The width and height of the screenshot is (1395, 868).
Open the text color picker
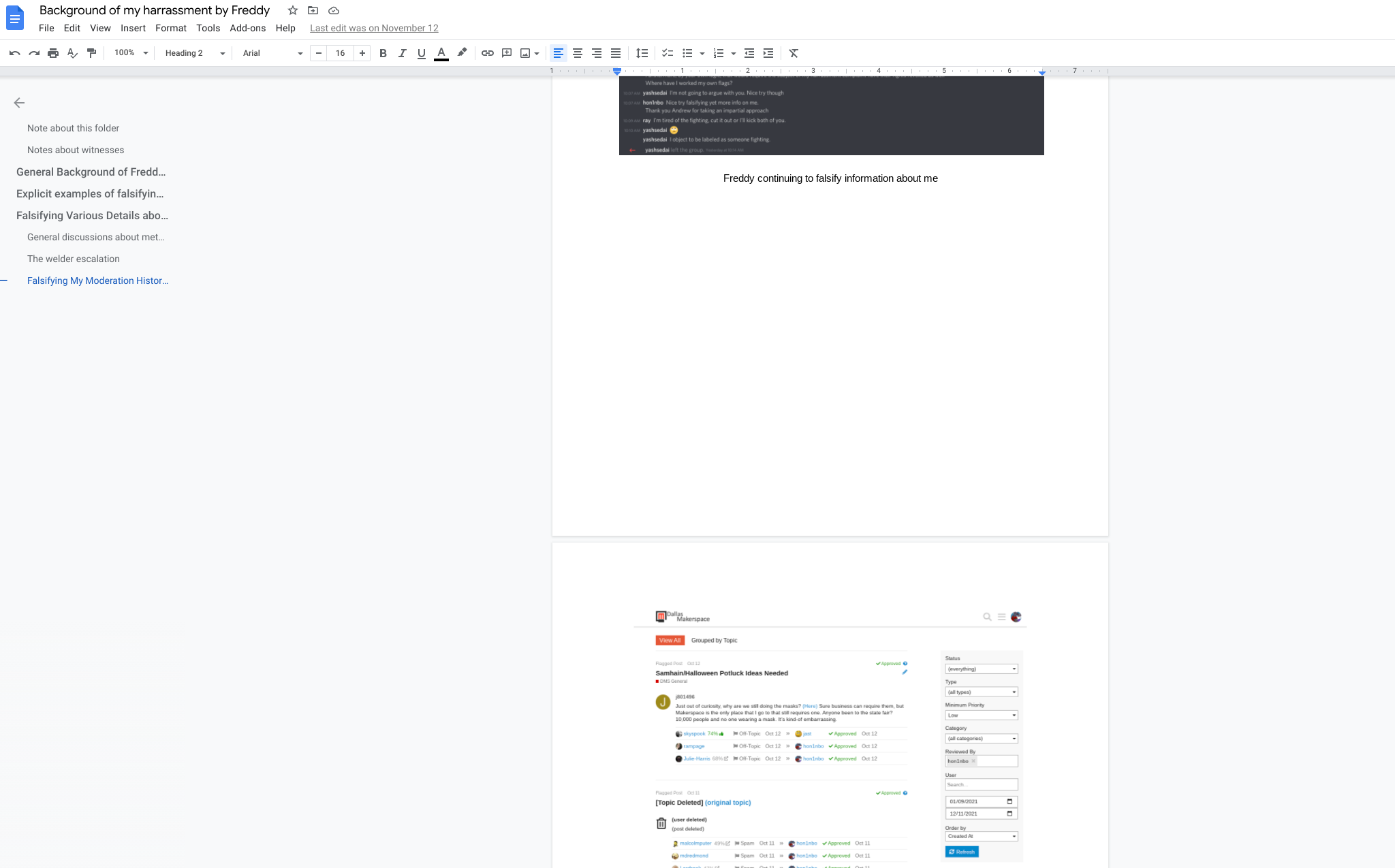pyautogui.click(x=441, y=53)
